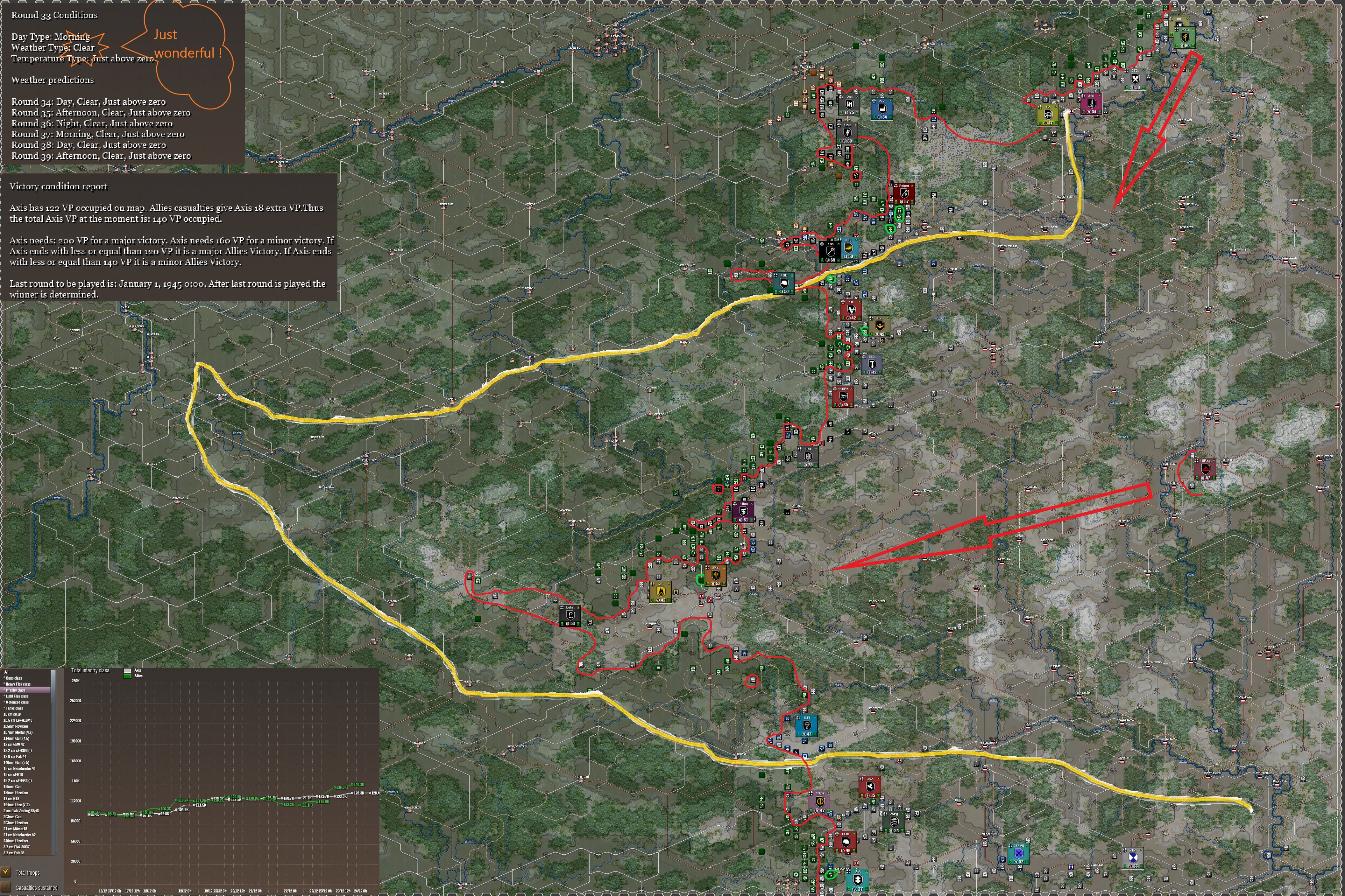Pick 105mm Howitzer from list

tap(26, 726)
